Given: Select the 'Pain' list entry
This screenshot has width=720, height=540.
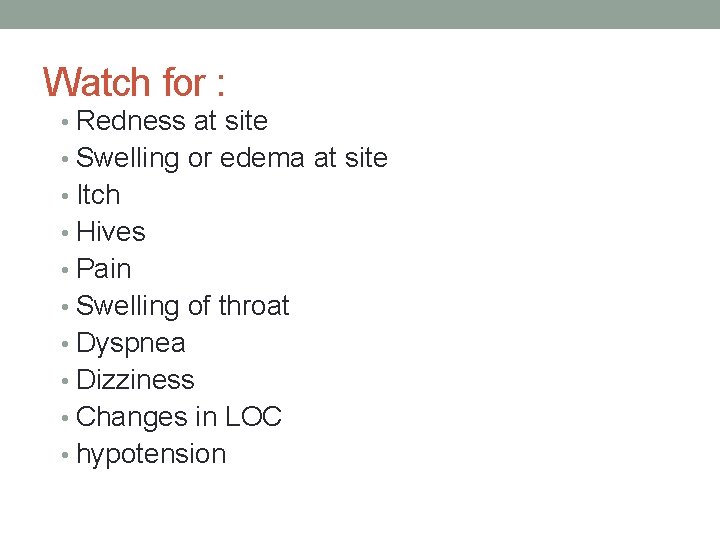Looking at the screenshot, I should click(104, 269).
